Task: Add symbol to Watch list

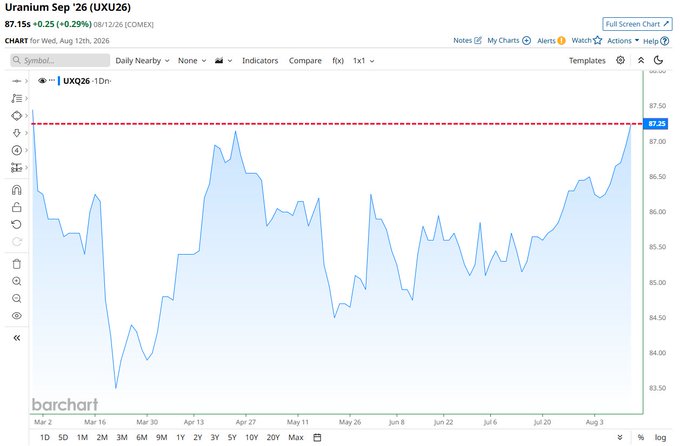Action: (586, 40)
